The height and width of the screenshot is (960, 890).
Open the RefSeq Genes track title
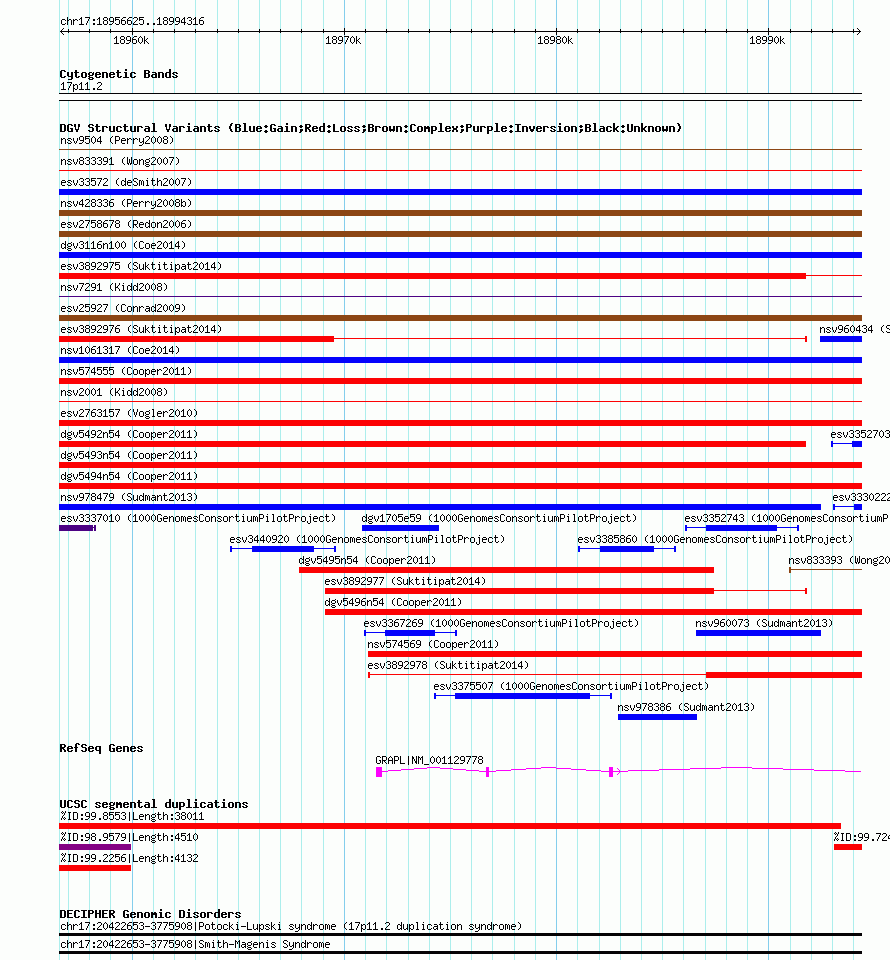101,748
